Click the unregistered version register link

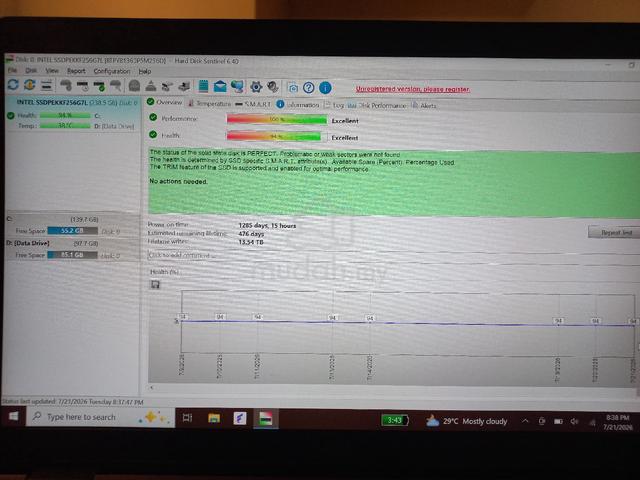413,89
